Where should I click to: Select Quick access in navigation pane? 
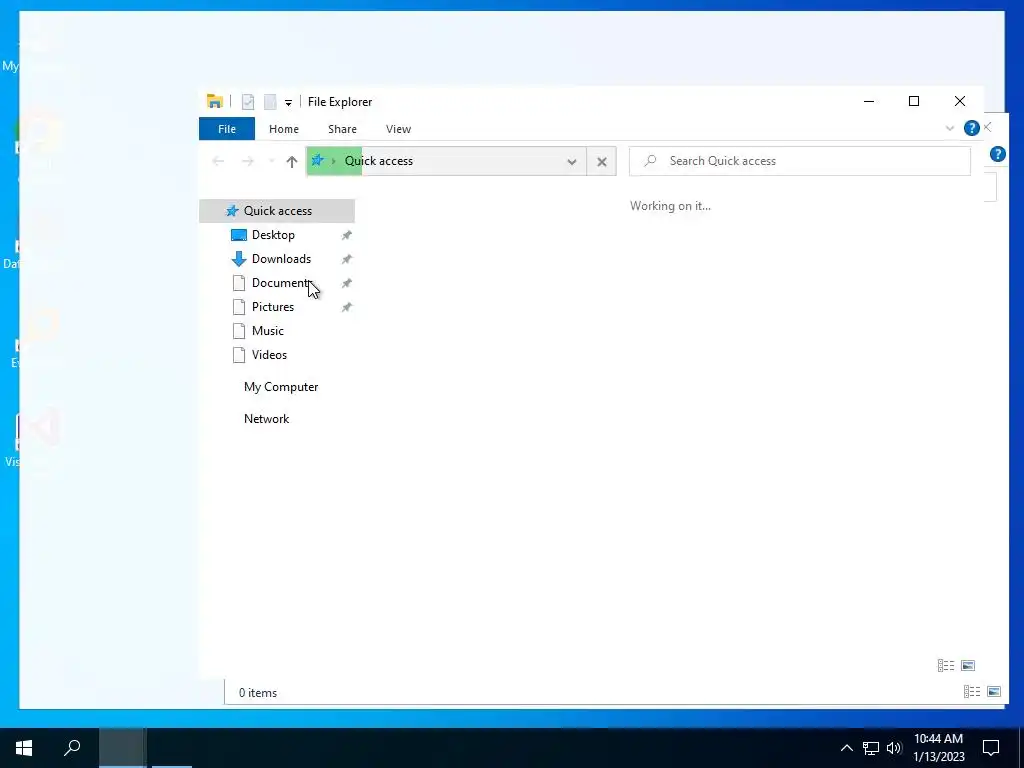(277, 211)
